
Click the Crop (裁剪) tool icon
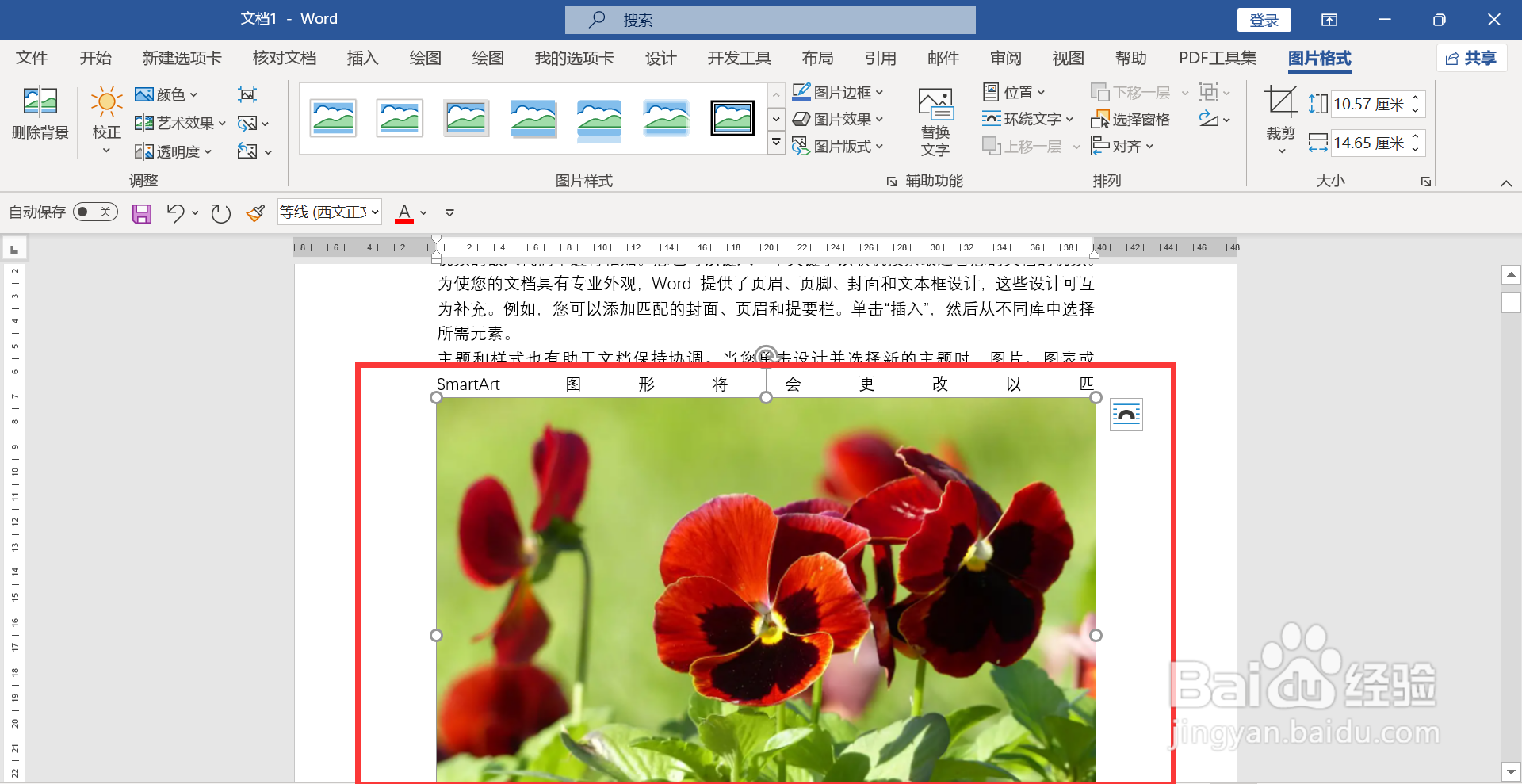tap(1280, 102)
